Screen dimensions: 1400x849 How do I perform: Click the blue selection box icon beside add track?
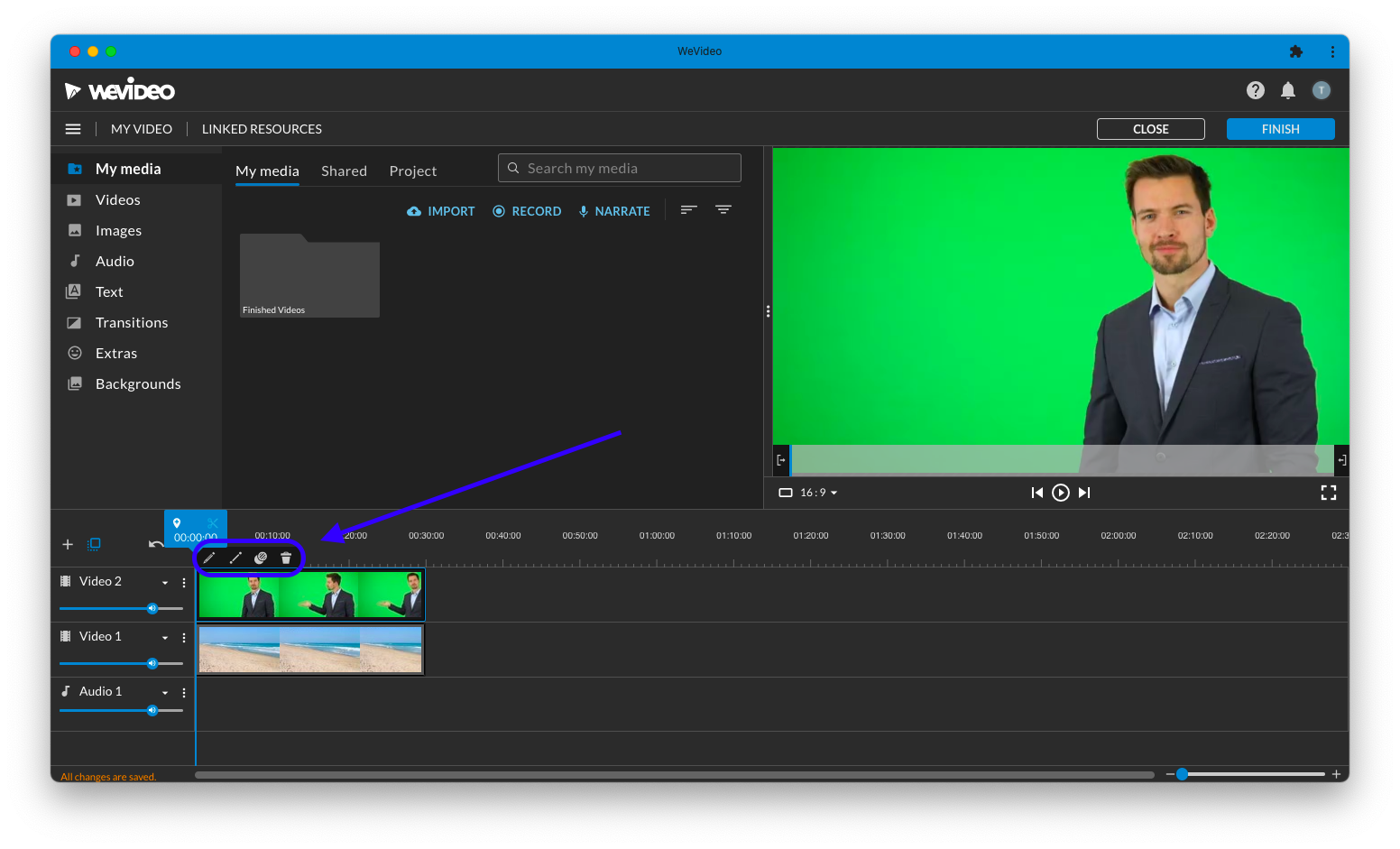pyautogui.click(x=94, y=544)
